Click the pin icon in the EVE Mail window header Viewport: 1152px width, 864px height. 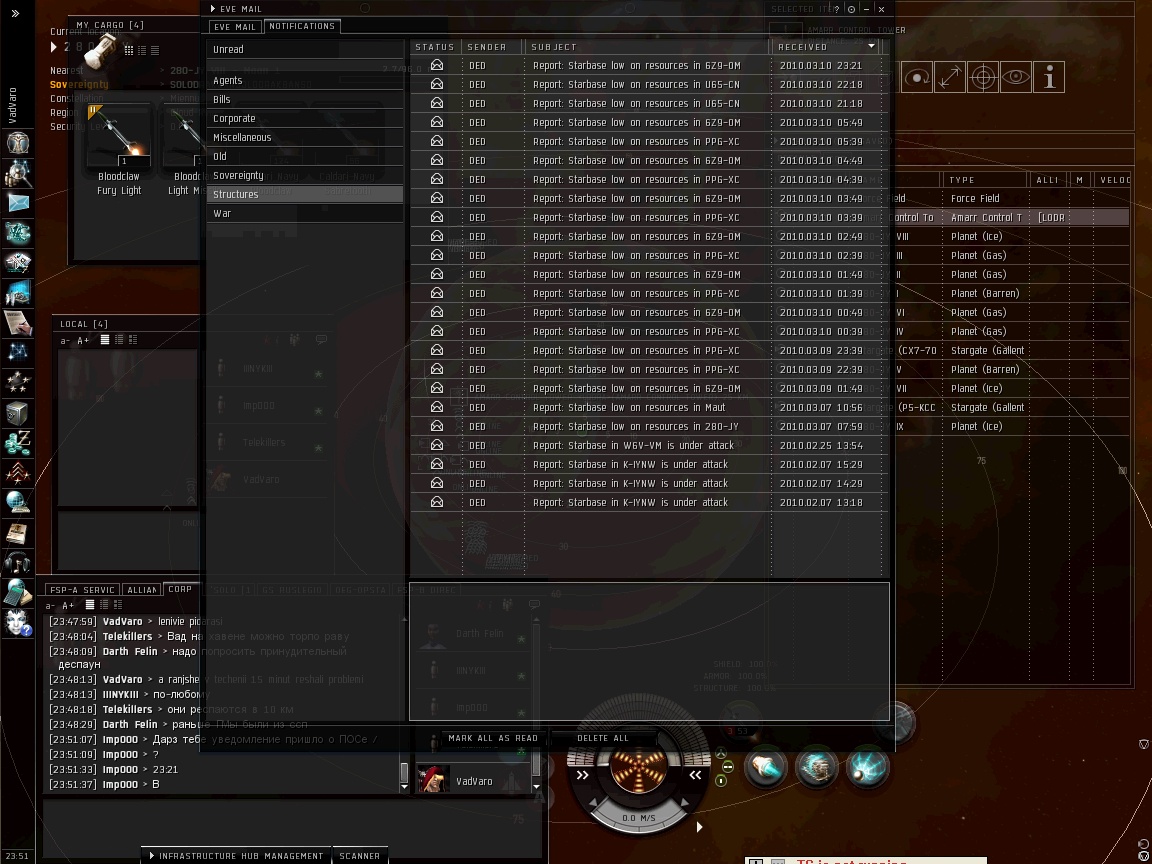pos(852,9)
